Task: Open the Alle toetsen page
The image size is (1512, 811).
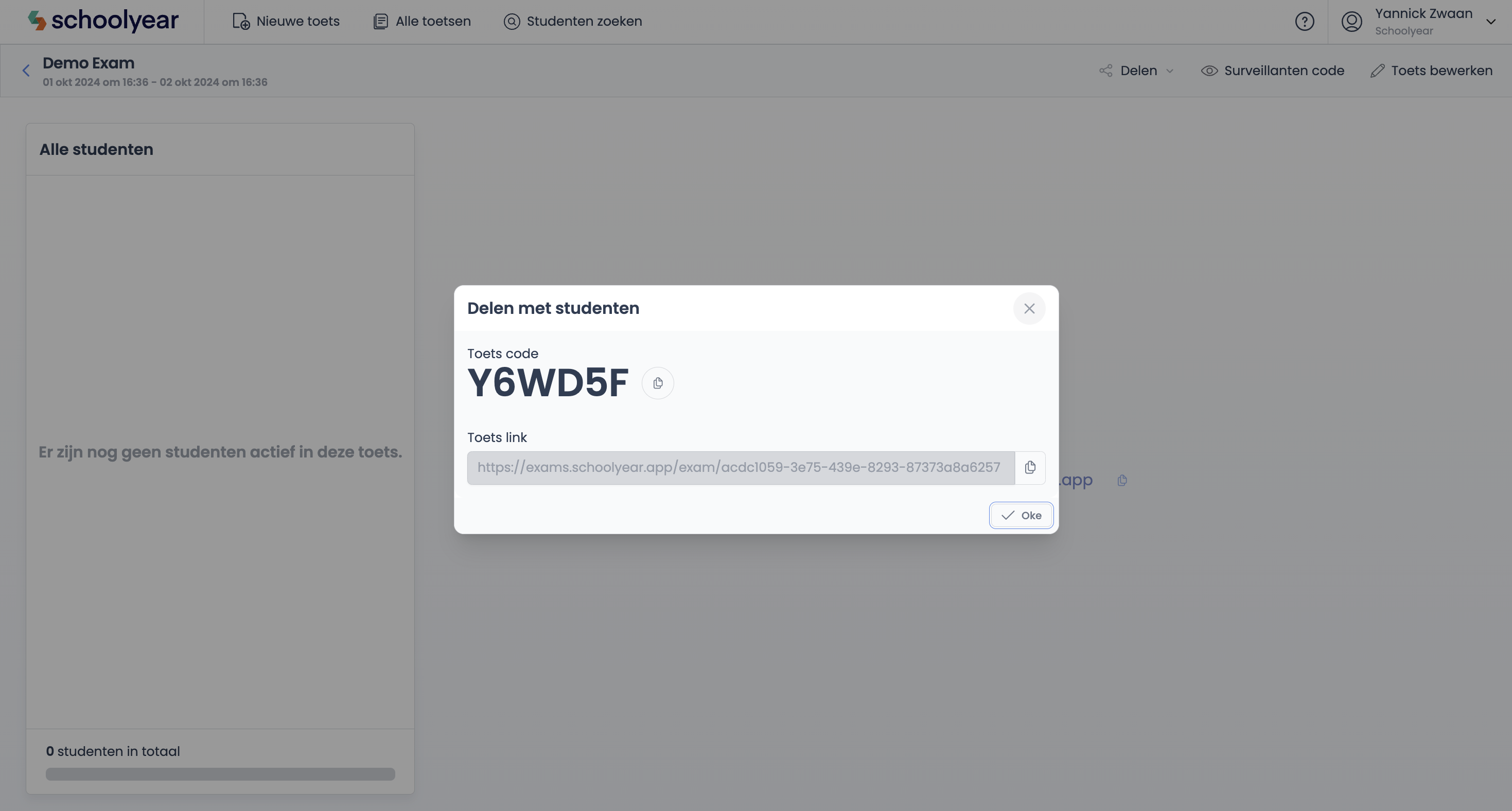Action: pyautogui.click(x=422, y=22)
